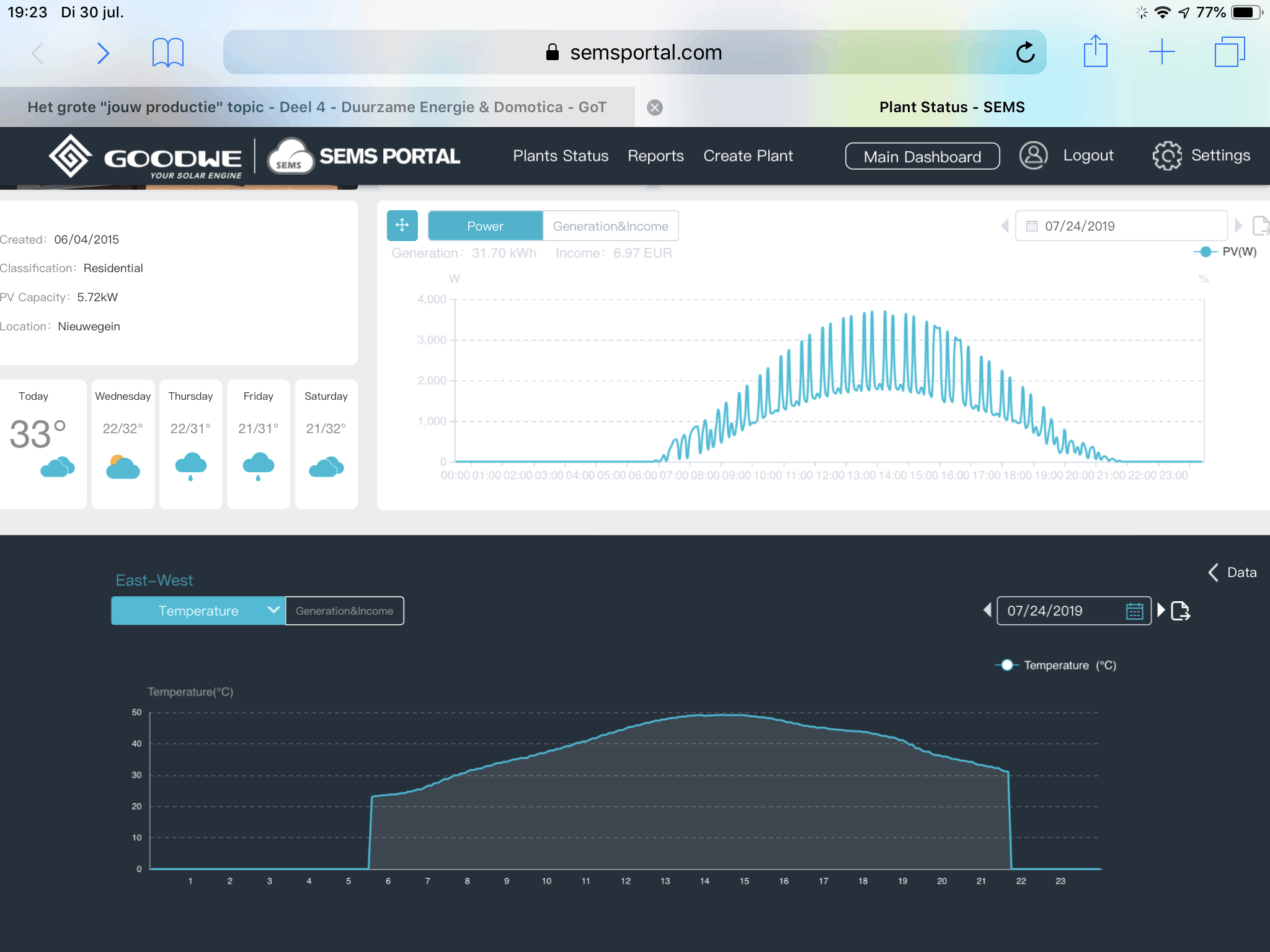Image resolution: width=1270 pixels, height=952 pixels.
Task: Toggle Temperature (°C) series in the legend
Action: click(x=1055, y=665)
